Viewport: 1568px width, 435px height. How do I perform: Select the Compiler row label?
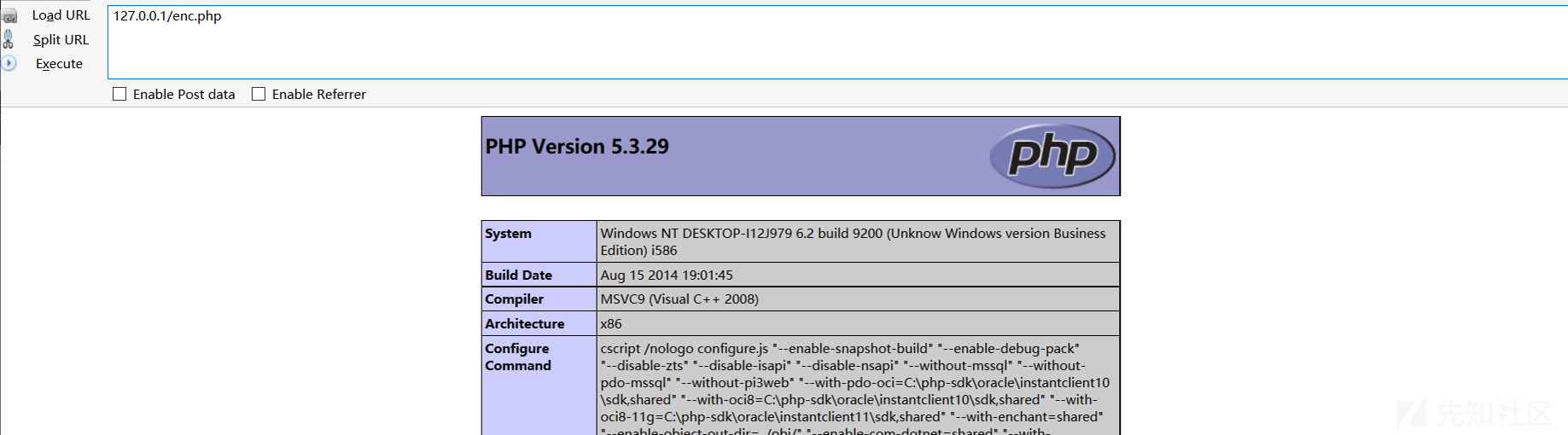514,299
